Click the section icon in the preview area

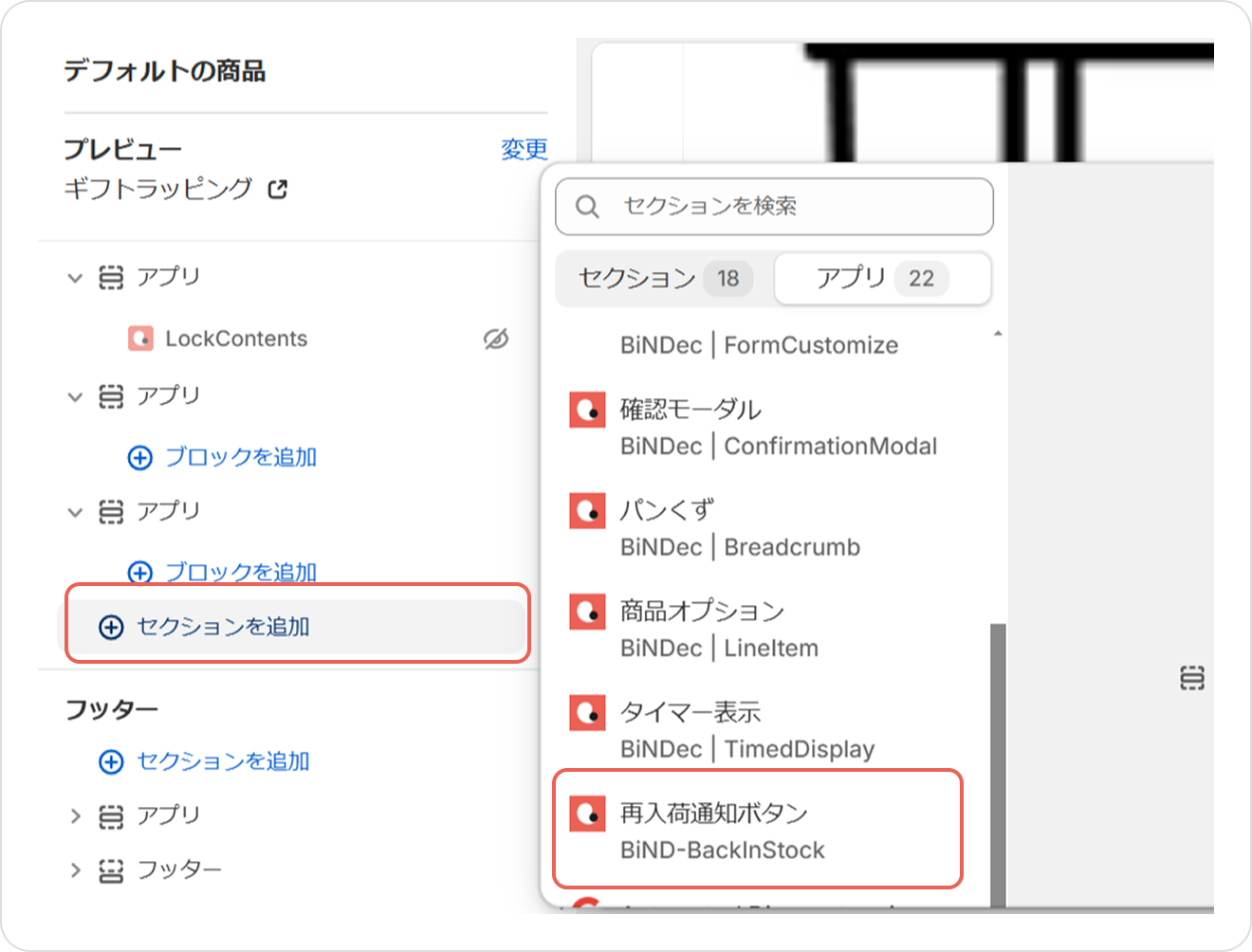click(x=1192, y=678)
